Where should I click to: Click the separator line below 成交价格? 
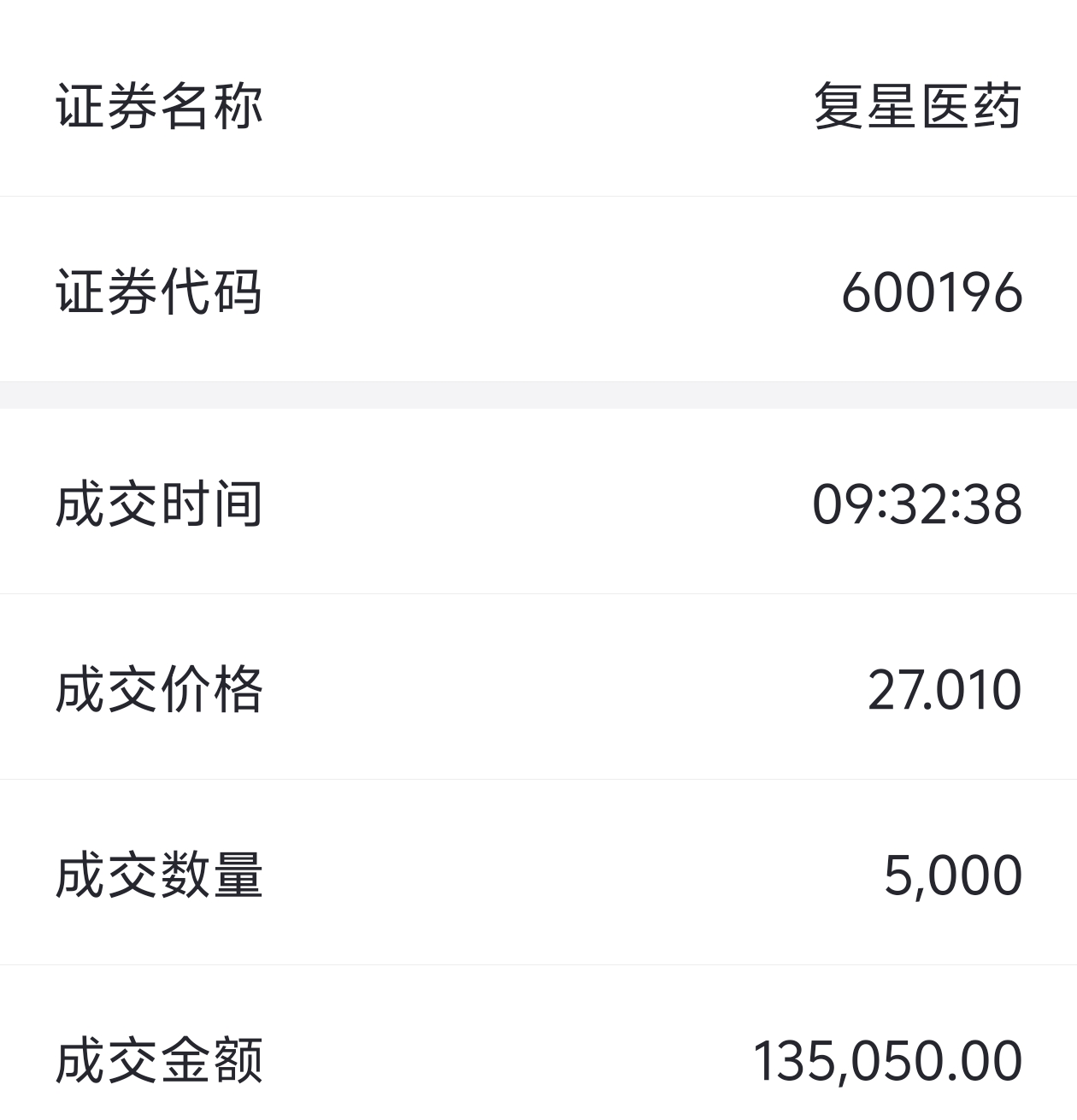pyautogui.click(x=538, y=780)
